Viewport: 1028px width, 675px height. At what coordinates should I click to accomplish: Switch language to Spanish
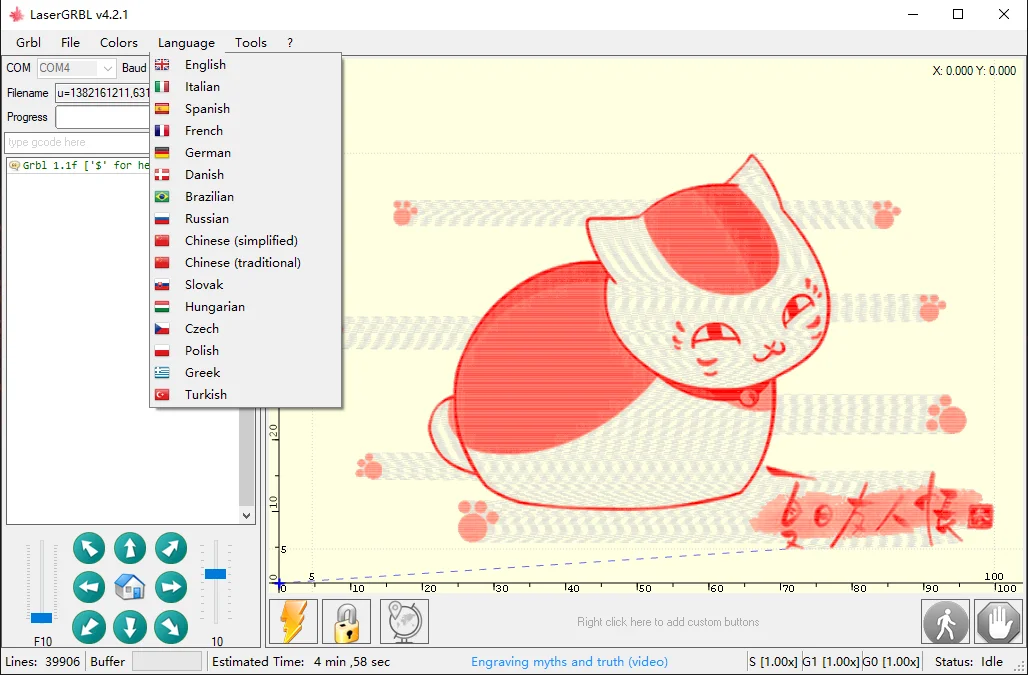pos(245,109)
